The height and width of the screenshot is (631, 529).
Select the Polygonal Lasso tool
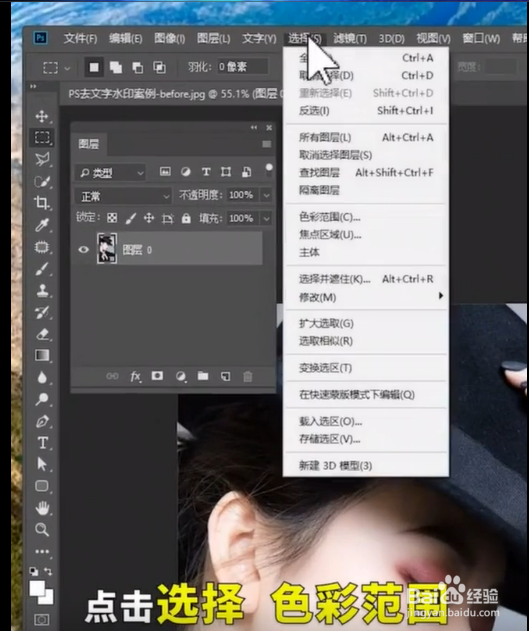(x=42, y=159)
